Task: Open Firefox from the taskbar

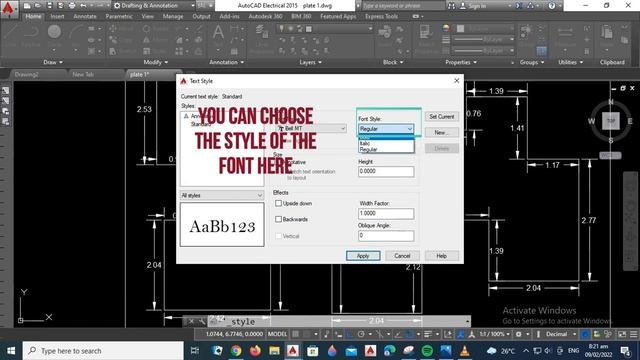Action: (x=255, y=351)
